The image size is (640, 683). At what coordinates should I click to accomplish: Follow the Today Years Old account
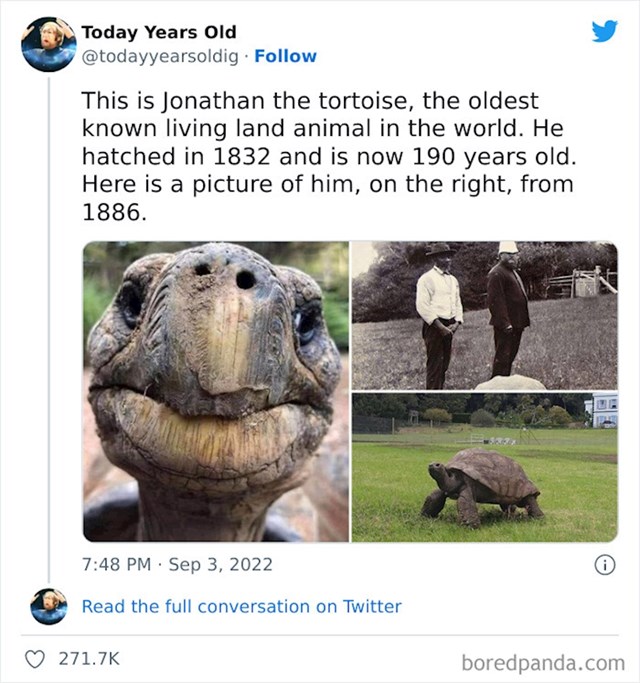[285, 56]
